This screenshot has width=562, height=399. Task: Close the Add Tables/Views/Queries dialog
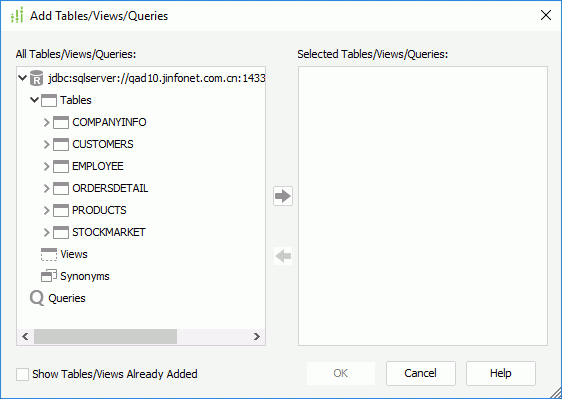(546, 15)
